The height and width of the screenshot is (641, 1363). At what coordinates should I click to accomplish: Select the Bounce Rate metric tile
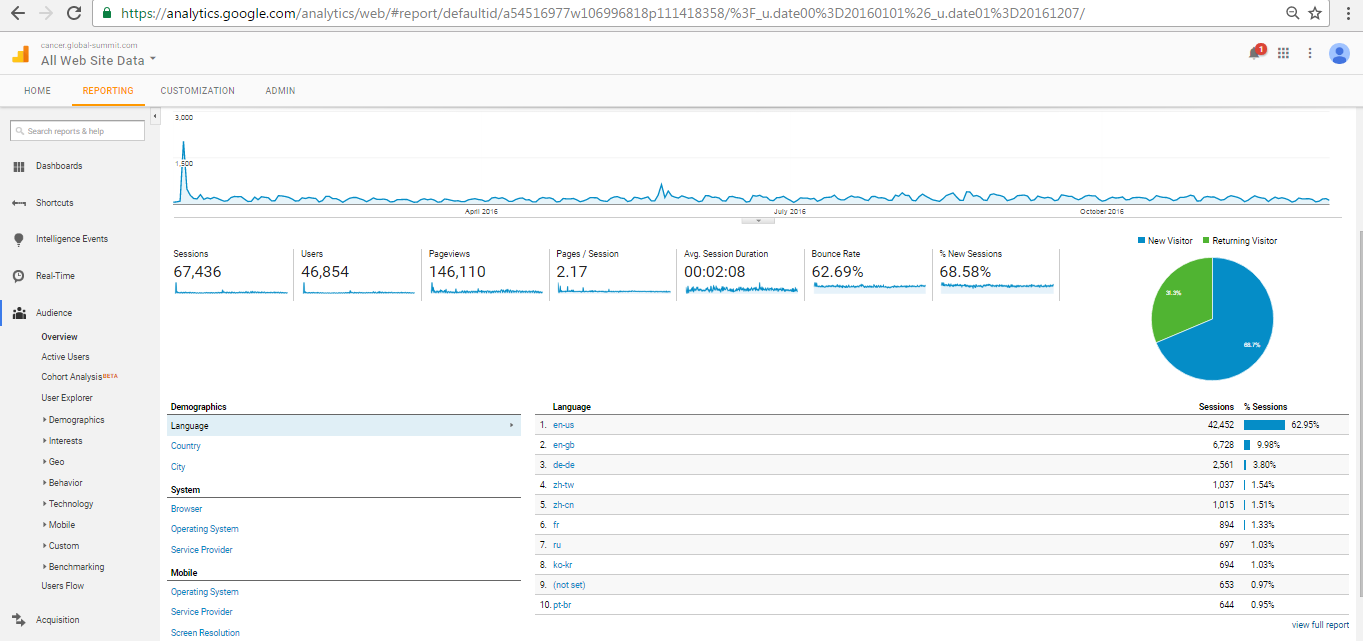pyautogui.click(x=868, y=272)
